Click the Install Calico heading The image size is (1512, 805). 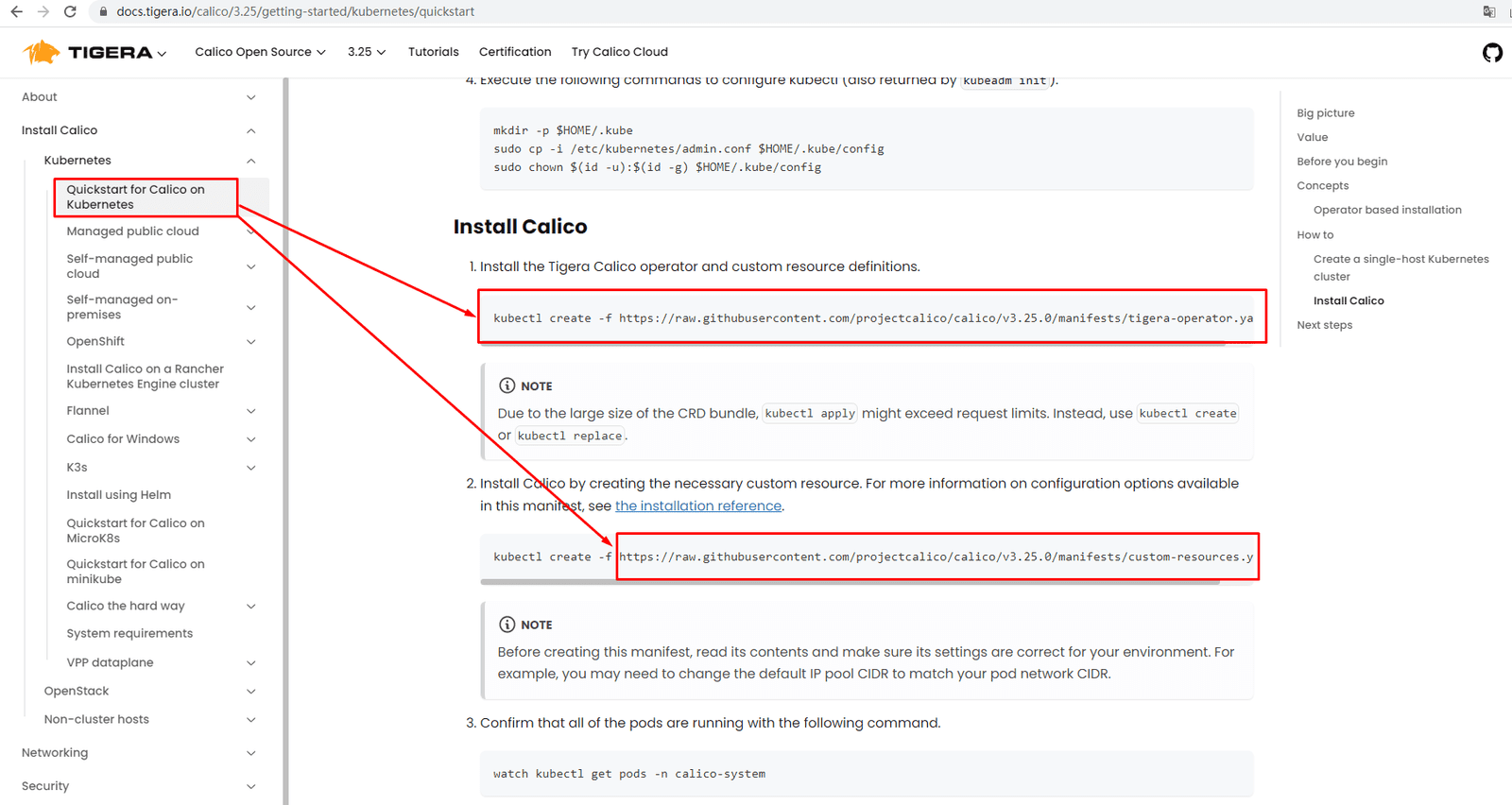click(521, 227)
